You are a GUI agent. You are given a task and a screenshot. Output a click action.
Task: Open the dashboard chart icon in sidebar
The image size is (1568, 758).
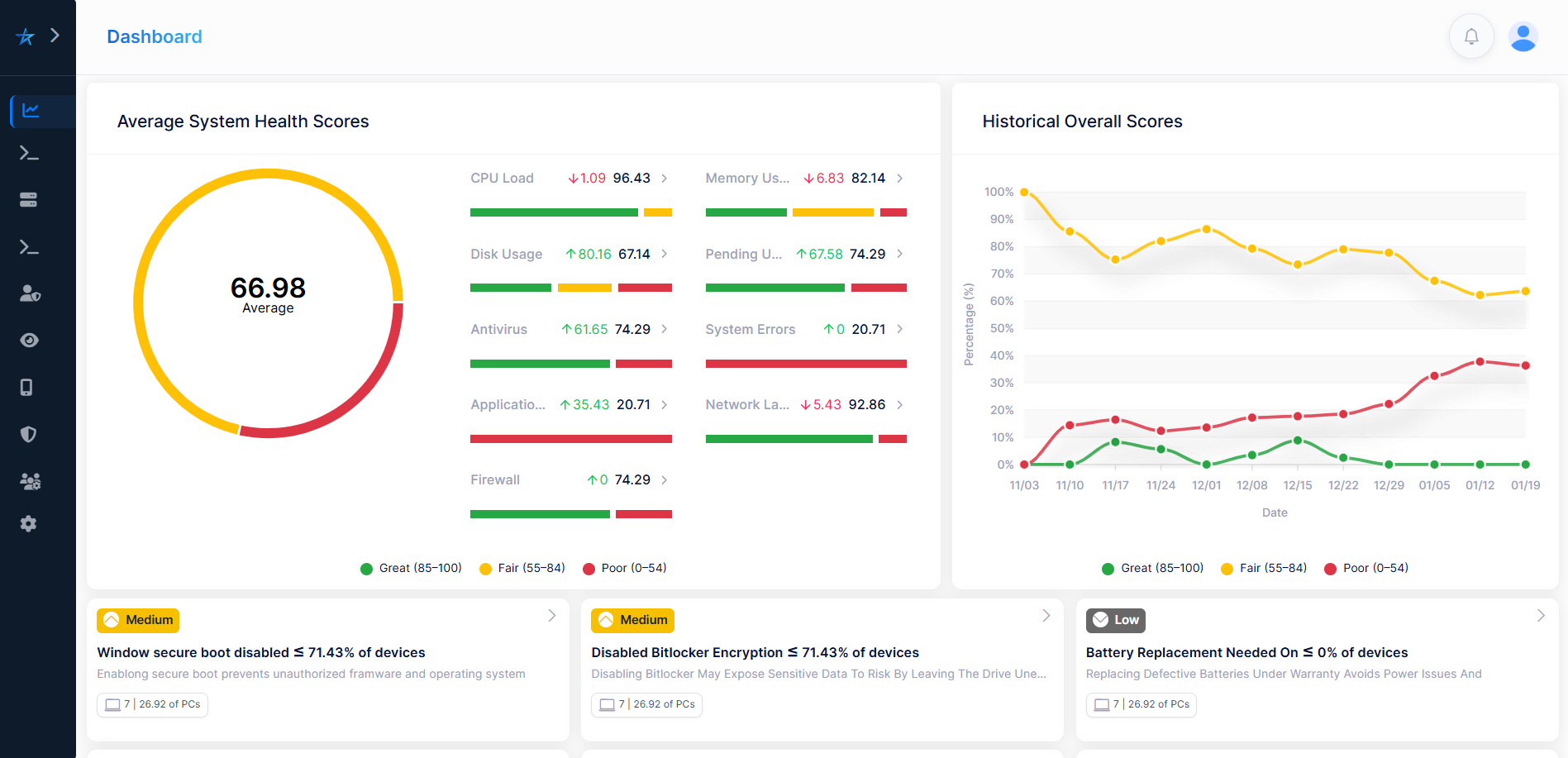tap(31, 110)
